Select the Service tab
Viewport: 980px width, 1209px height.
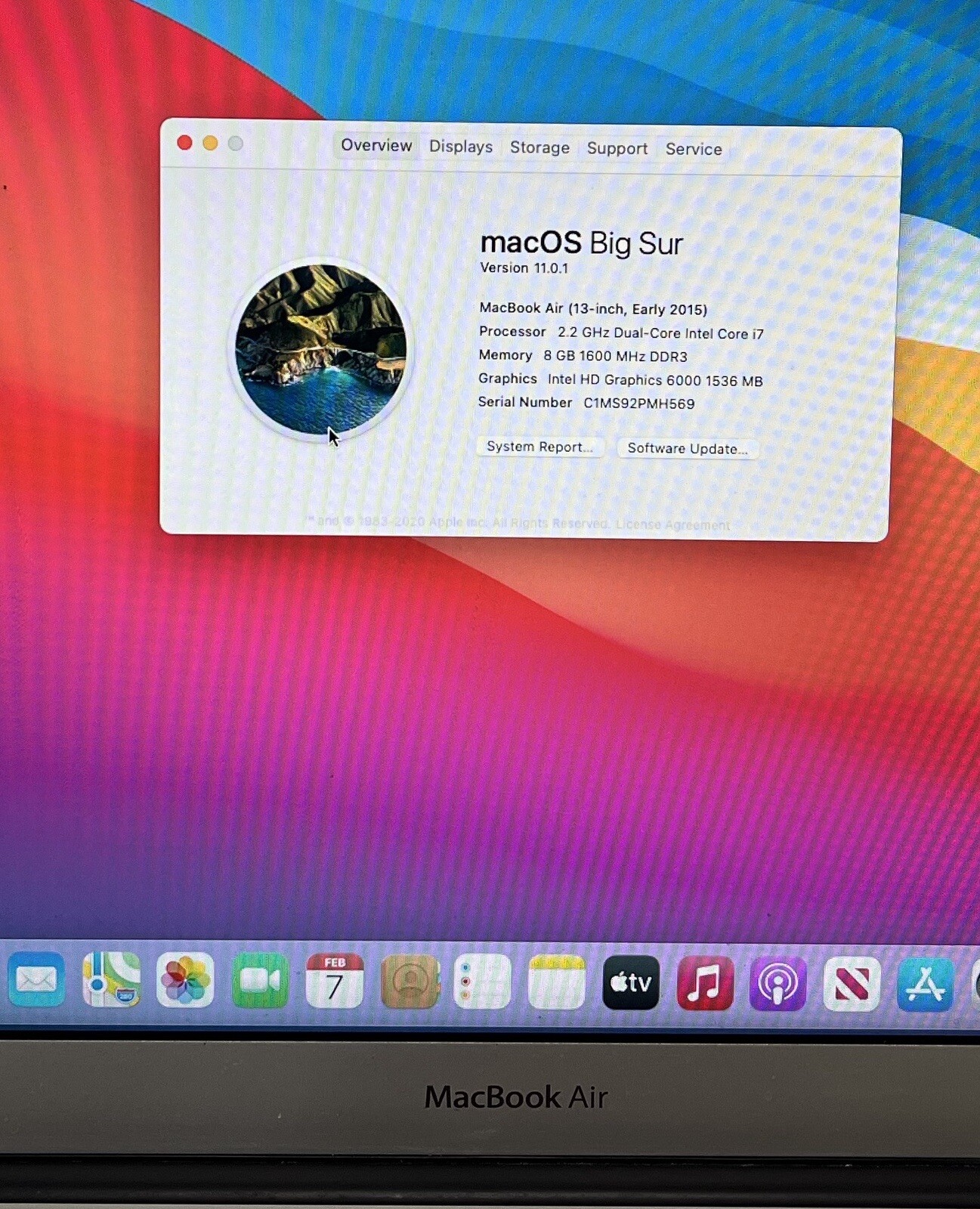pyautogui.click(x=694, y=149)
